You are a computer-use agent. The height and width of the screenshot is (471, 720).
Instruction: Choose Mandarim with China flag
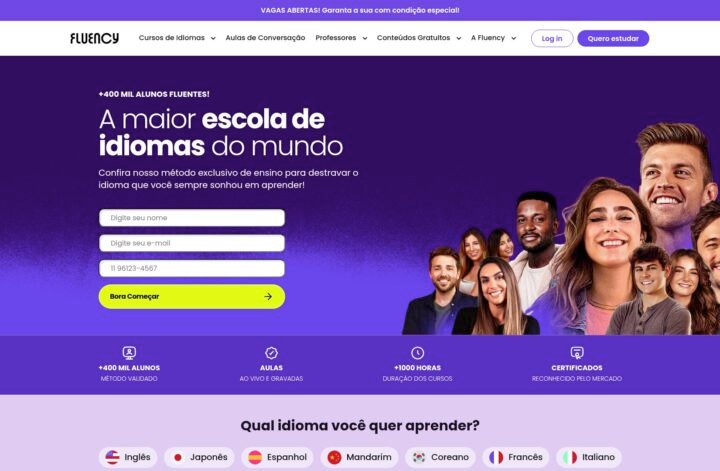(360, 457)
